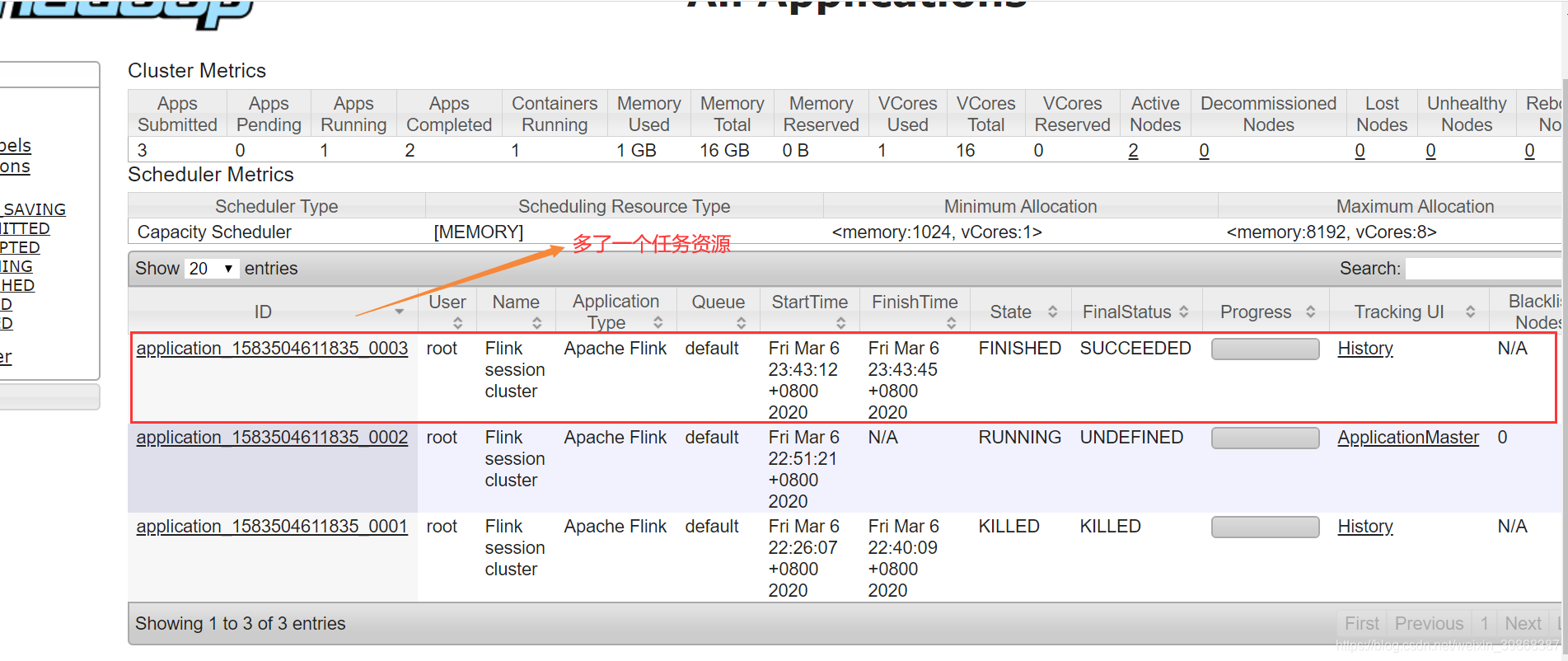Screen dimensions: 1568x661
Task: Open NEW_SAVING applications sidebar link
Action: 33,209
